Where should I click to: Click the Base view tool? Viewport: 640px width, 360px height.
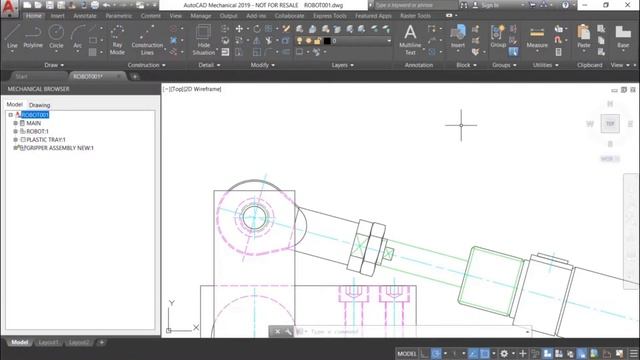(623, 37)
